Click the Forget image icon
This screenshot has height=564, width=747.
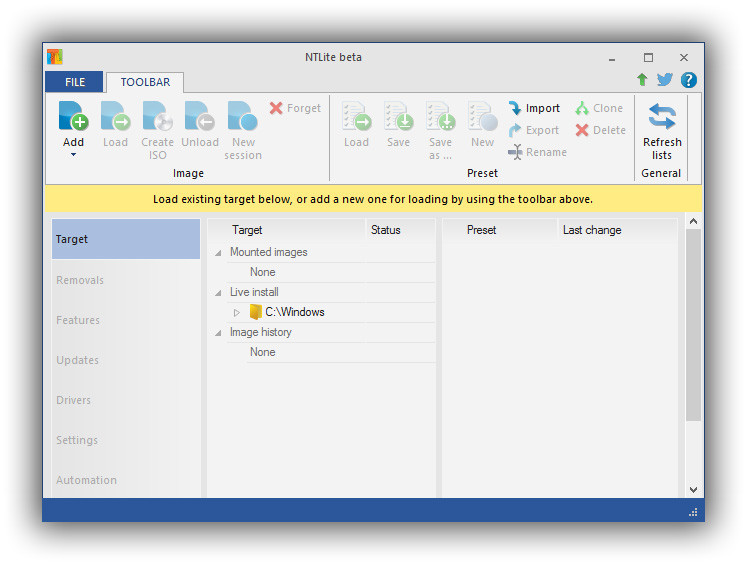click(276, 108)
